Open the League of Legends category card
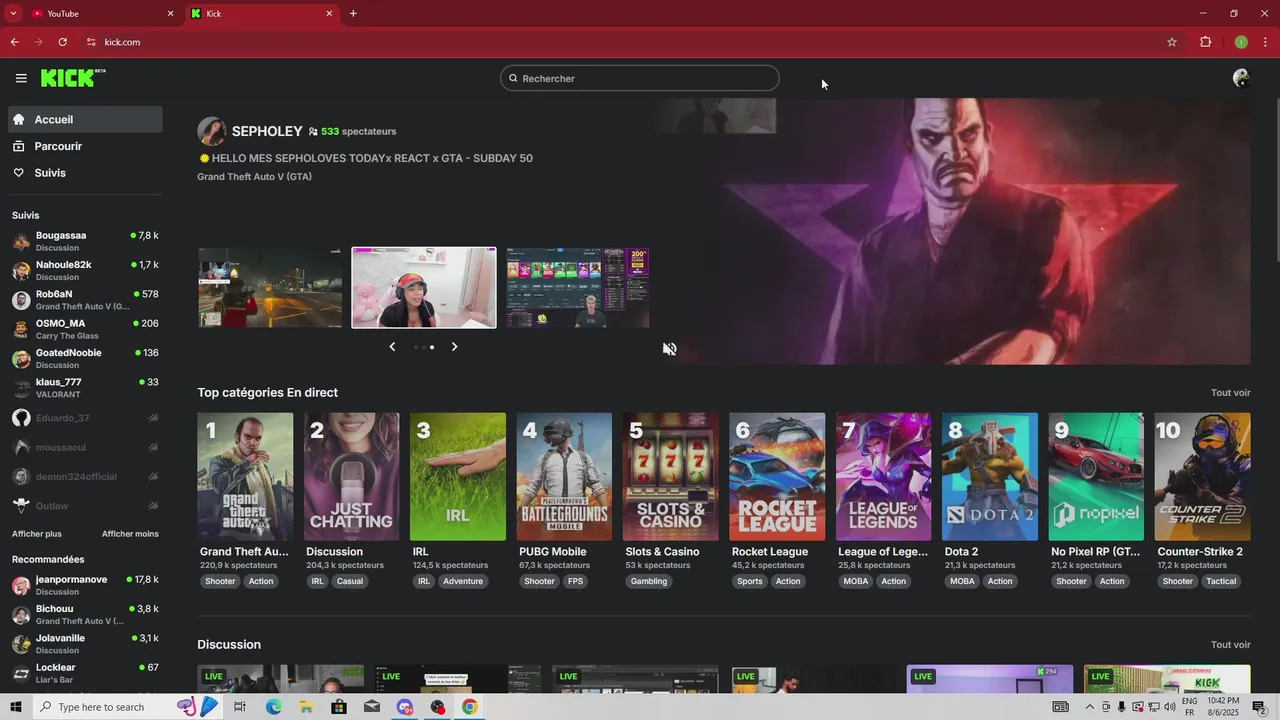This screenshot has width=1280, height=720. [883, 477]
